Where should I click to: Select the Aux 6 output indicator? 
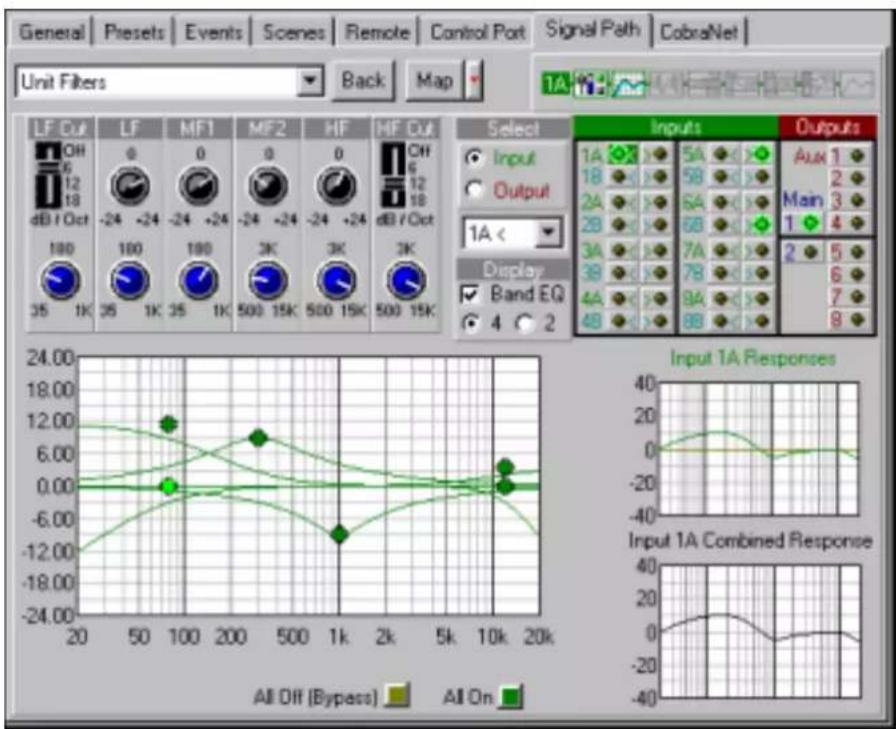[857, 274]
